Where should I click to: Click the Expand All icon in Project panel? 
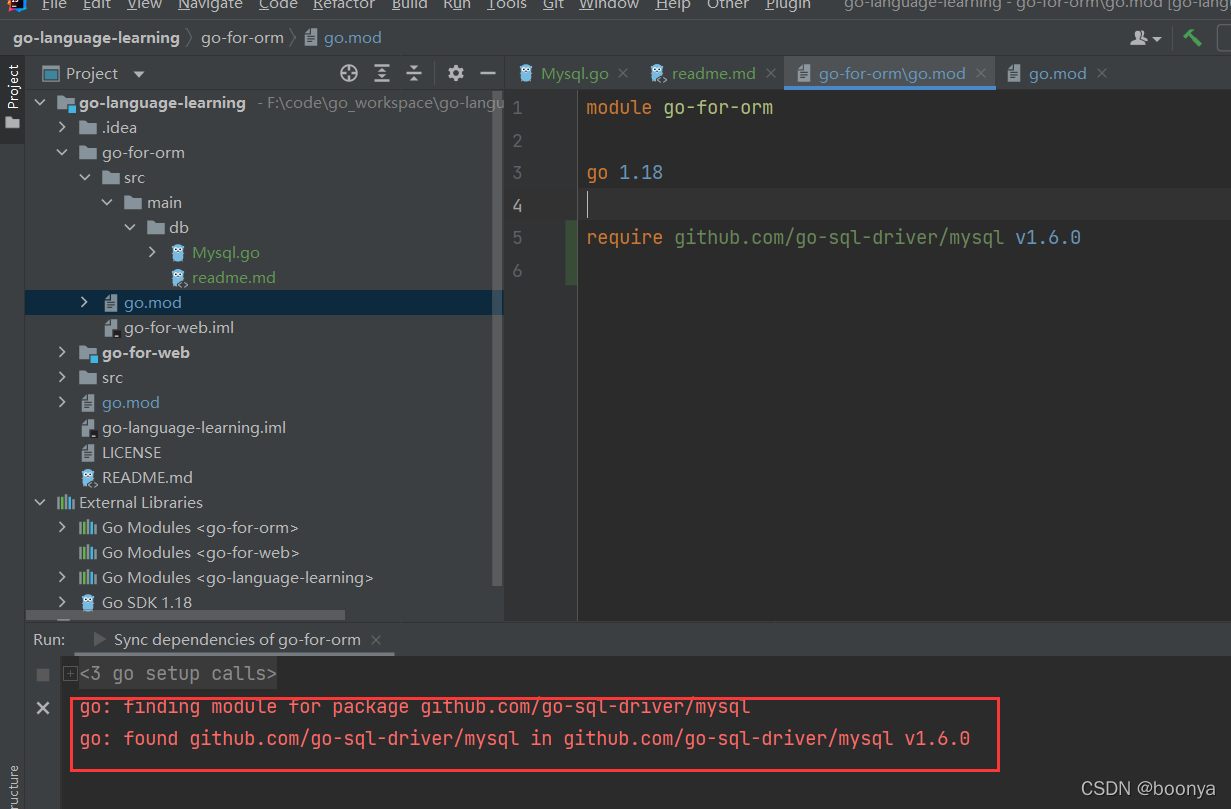[382, 73]
